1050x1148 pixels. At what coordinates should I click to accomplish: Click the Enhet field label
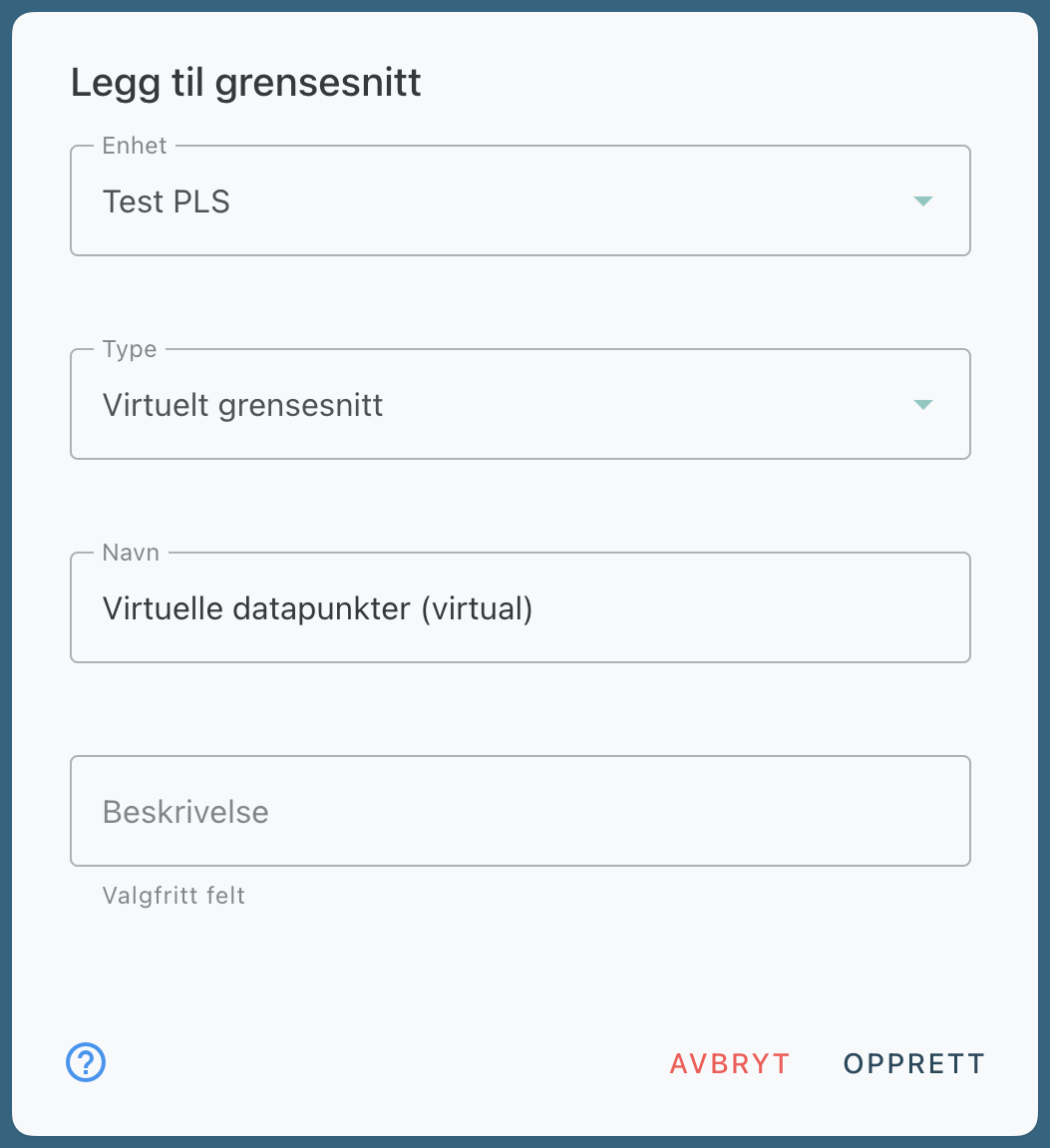pyautogui.click(x=135, y=146)
